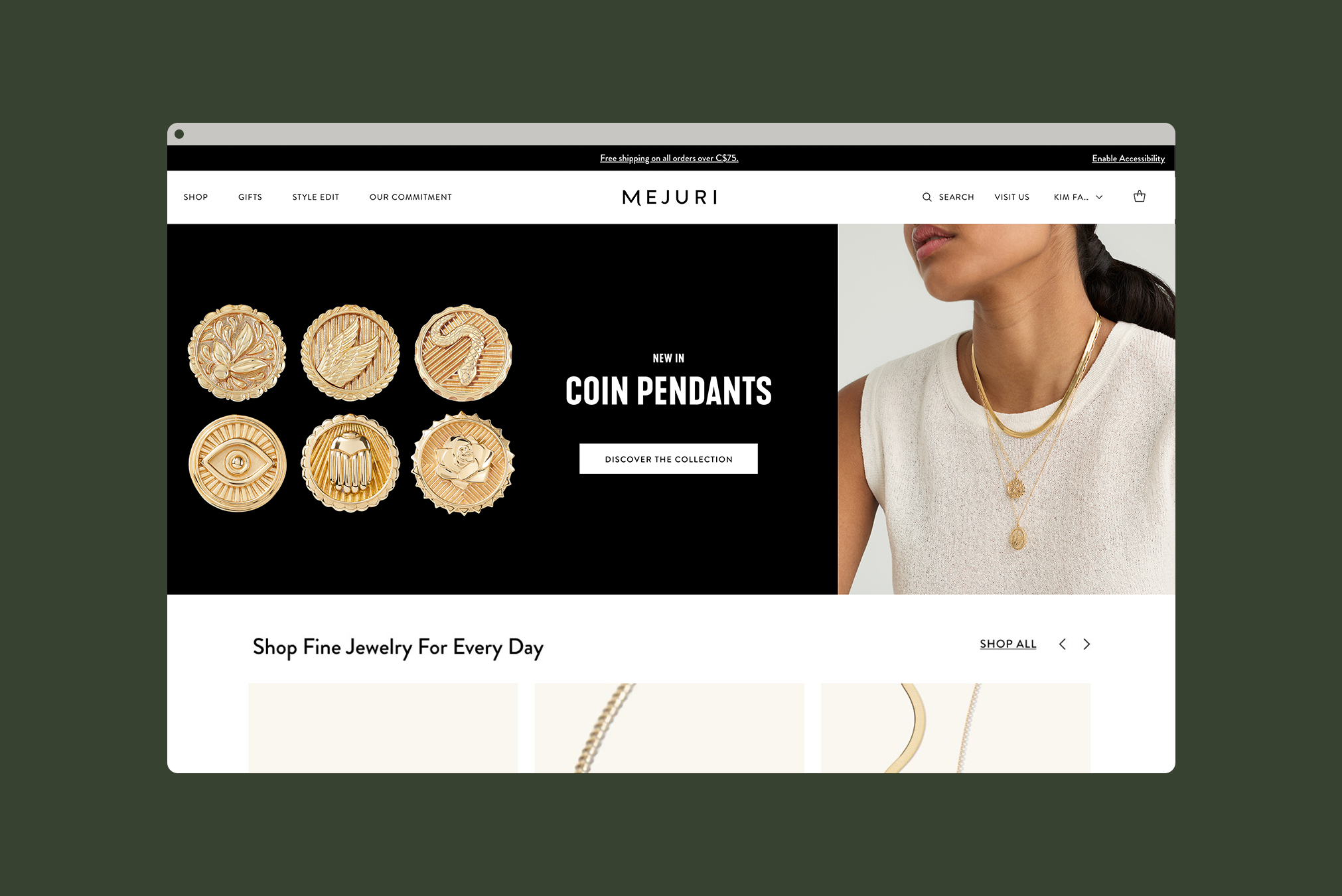Open the chain necklace product card
Viewport: 1342px width, 896px height.
coord(669,728)
